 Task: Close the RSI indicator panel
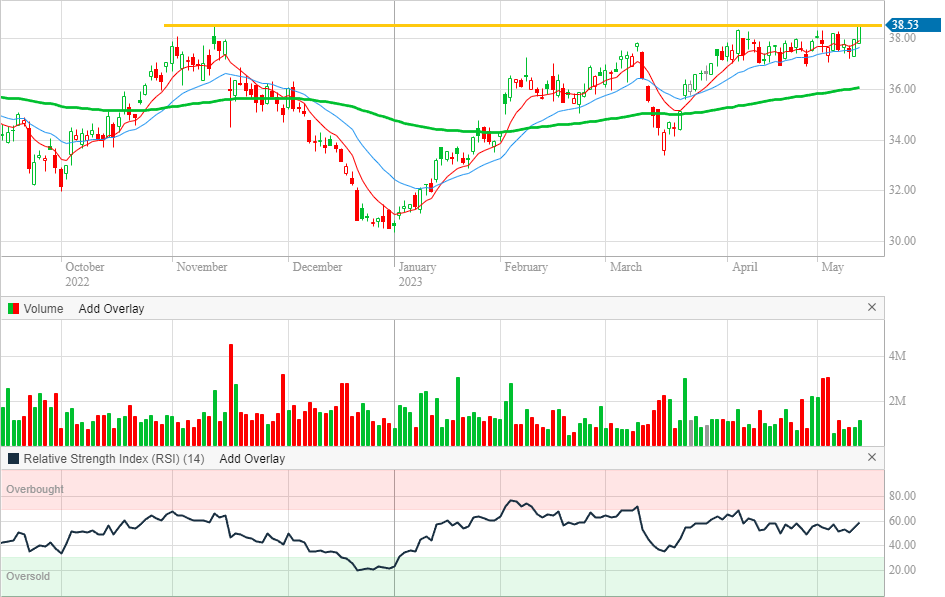pos(871,458)
